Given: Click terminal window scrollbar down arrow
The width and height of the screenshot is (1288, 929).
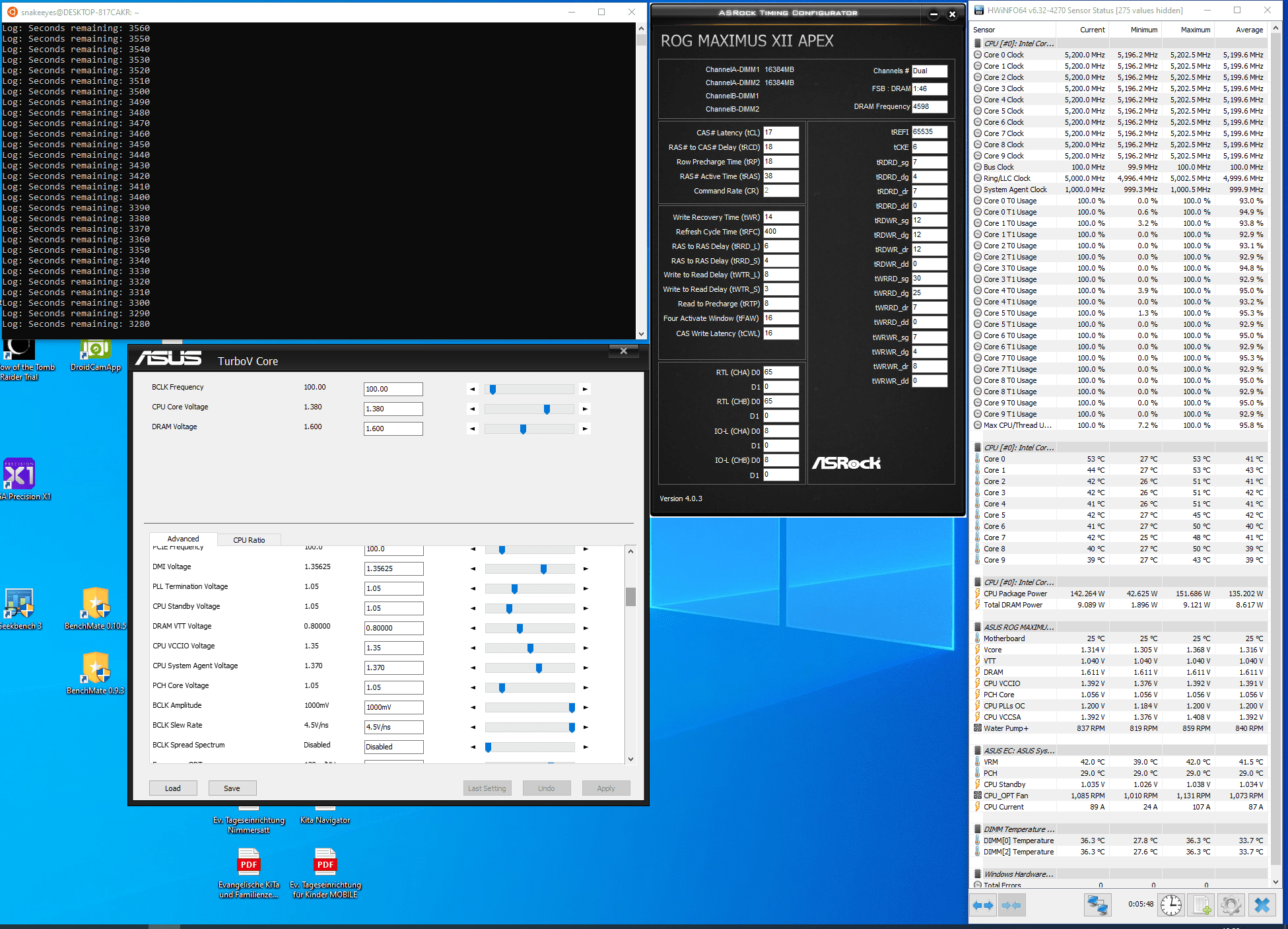Looking at the screenshot, I should [641, 334].
